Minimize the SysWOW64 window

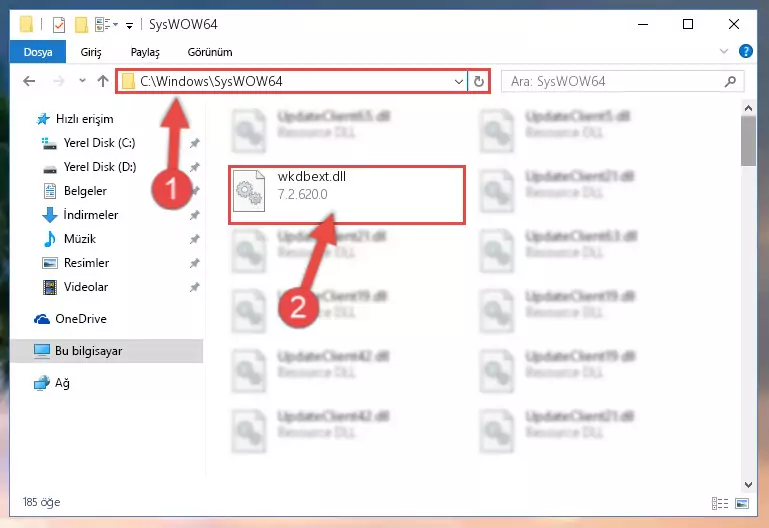click(642, 24)
